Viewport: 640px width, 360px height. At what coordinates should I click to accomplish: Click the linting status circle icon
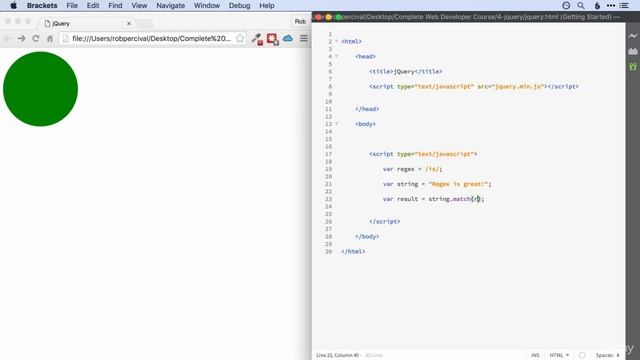coord(582,356)
